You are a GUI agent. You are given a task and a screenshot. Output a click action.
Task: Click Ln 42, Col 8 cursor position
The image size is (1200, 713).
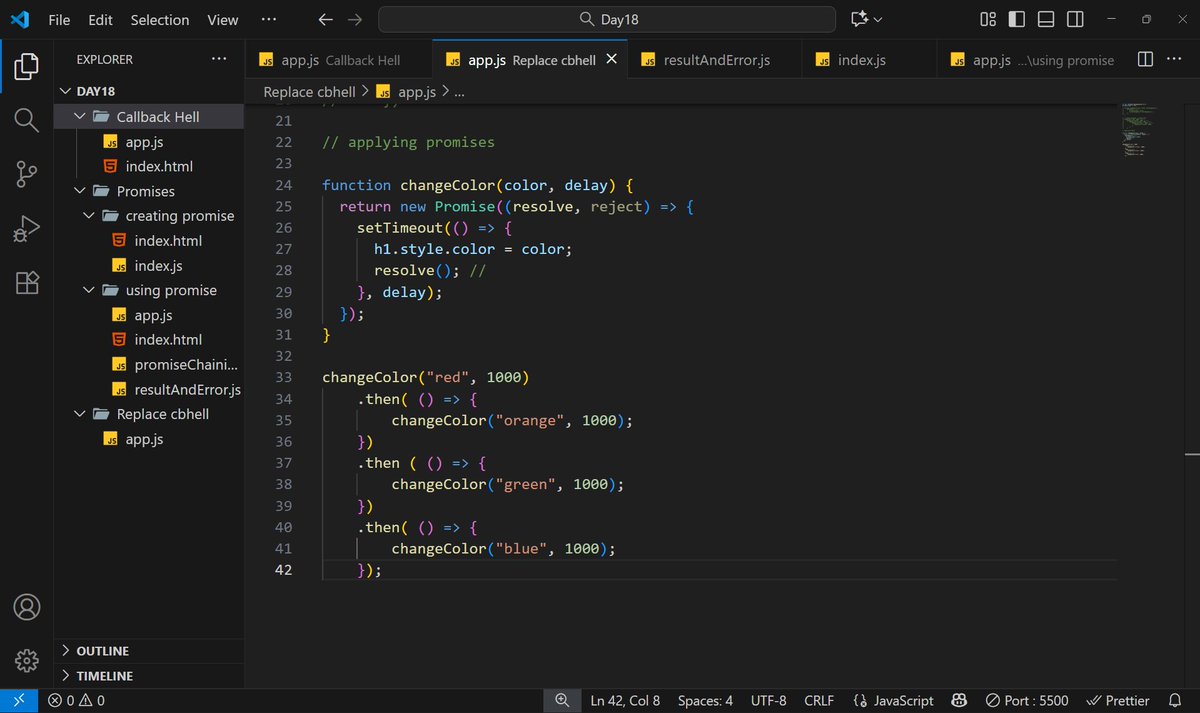click(625, 701)
